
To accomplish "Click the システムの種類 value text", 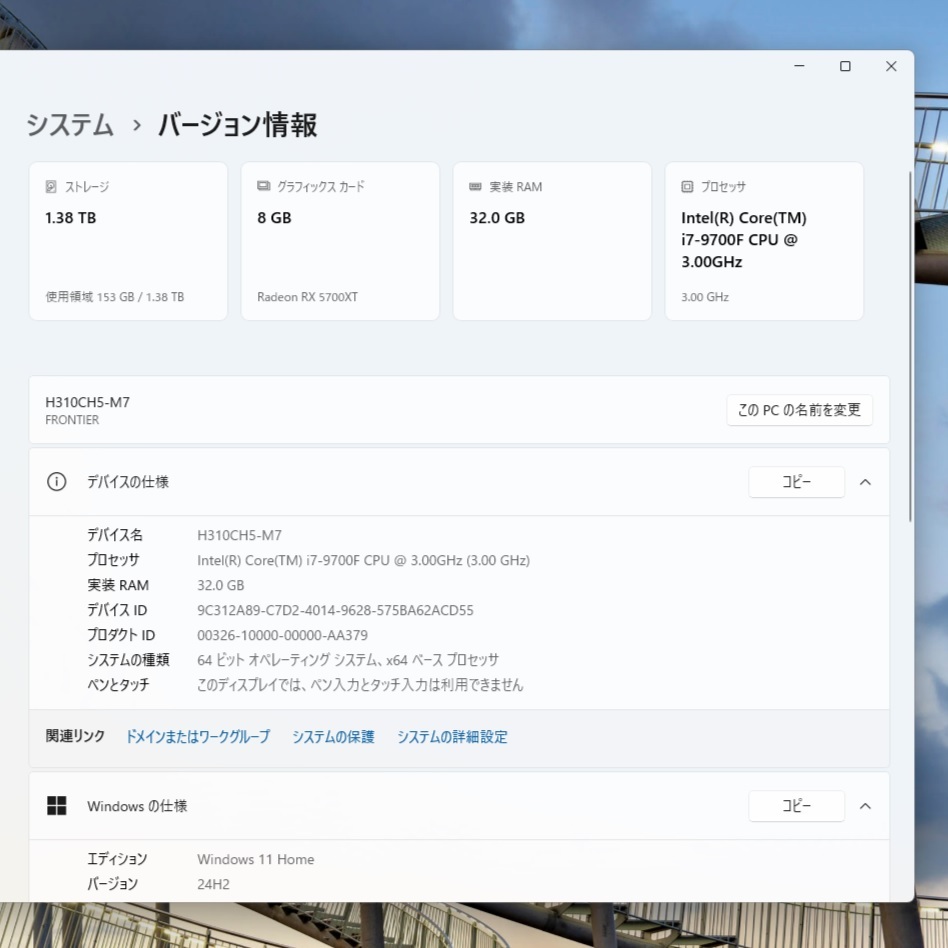I will 348,660.
